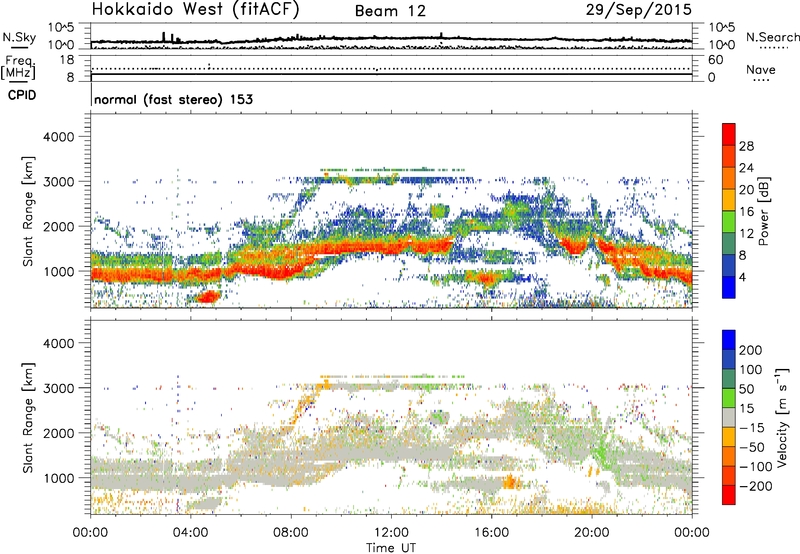800x554 pixels.
Task: Click the red segment of the Velocity colorbar
Action: pyautogui.click(x=729, y=495)
